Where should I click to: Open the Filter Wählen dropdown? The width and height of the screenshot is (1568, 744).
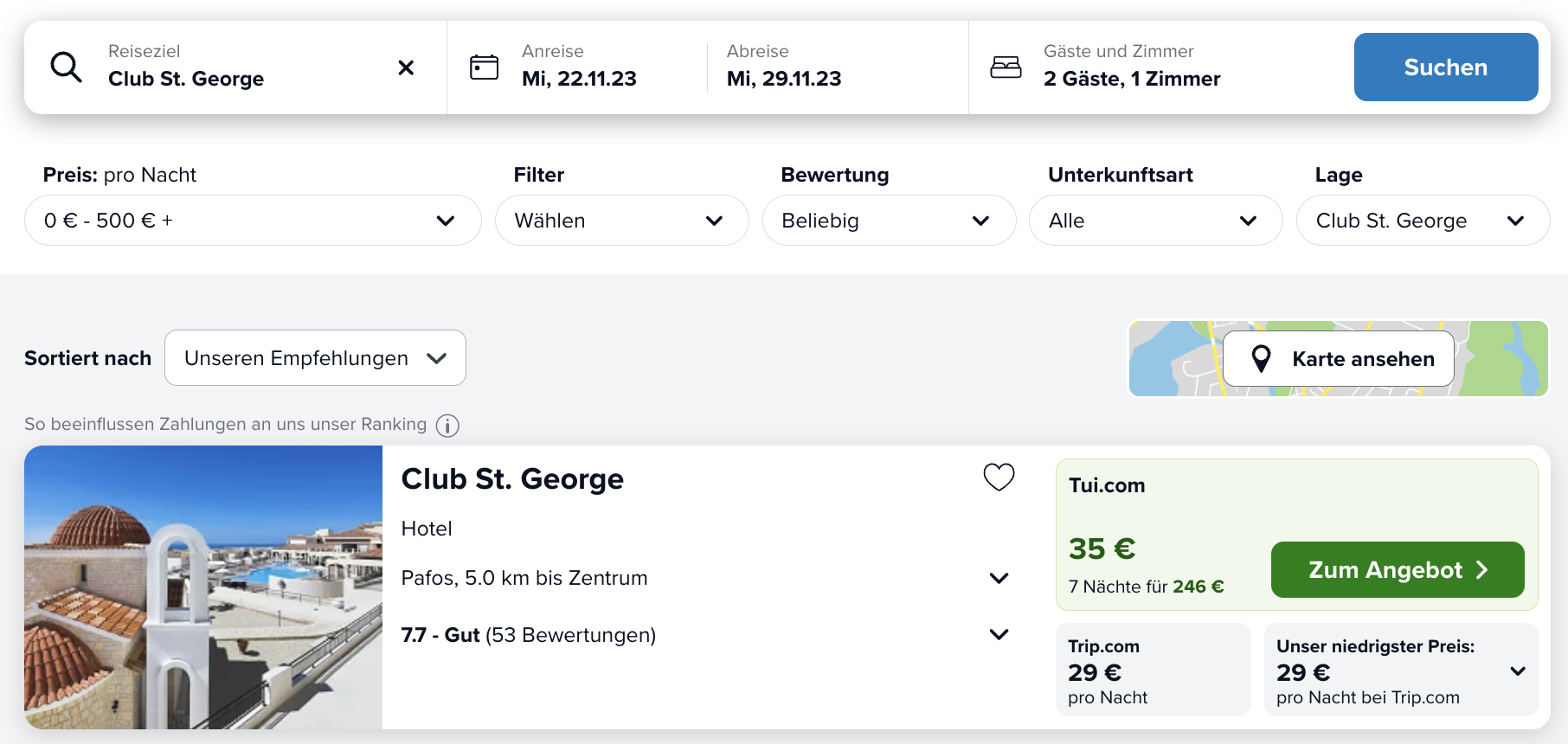coord(621,221)
